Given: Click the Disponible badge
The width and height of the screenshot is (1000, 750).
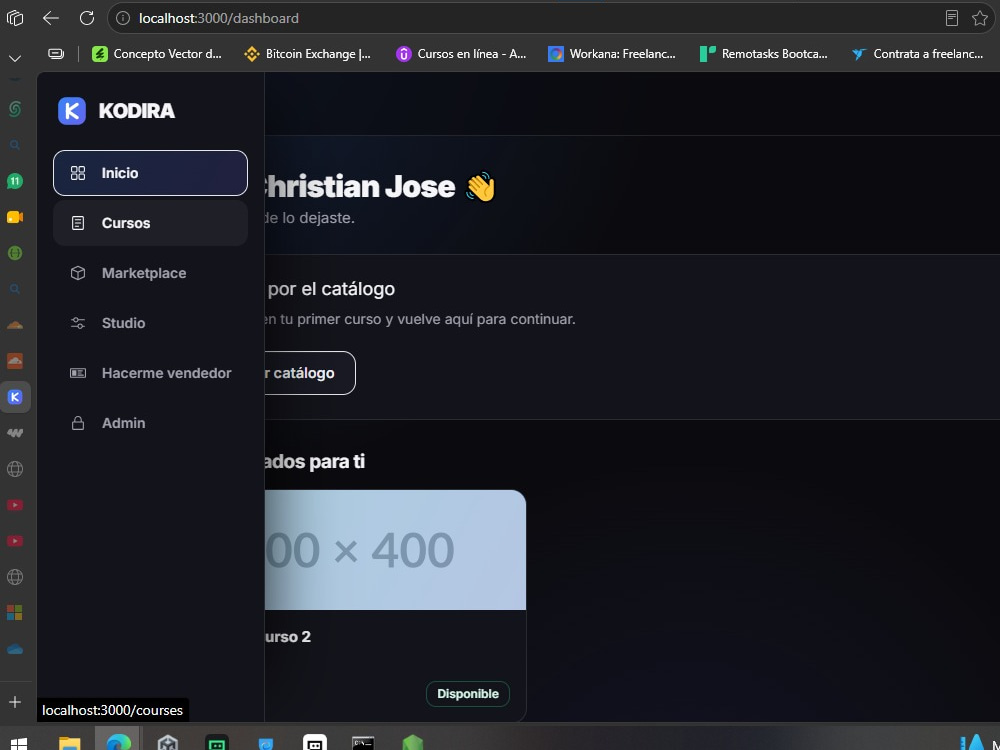Looking at the screenshot, I should coord(467,694).
